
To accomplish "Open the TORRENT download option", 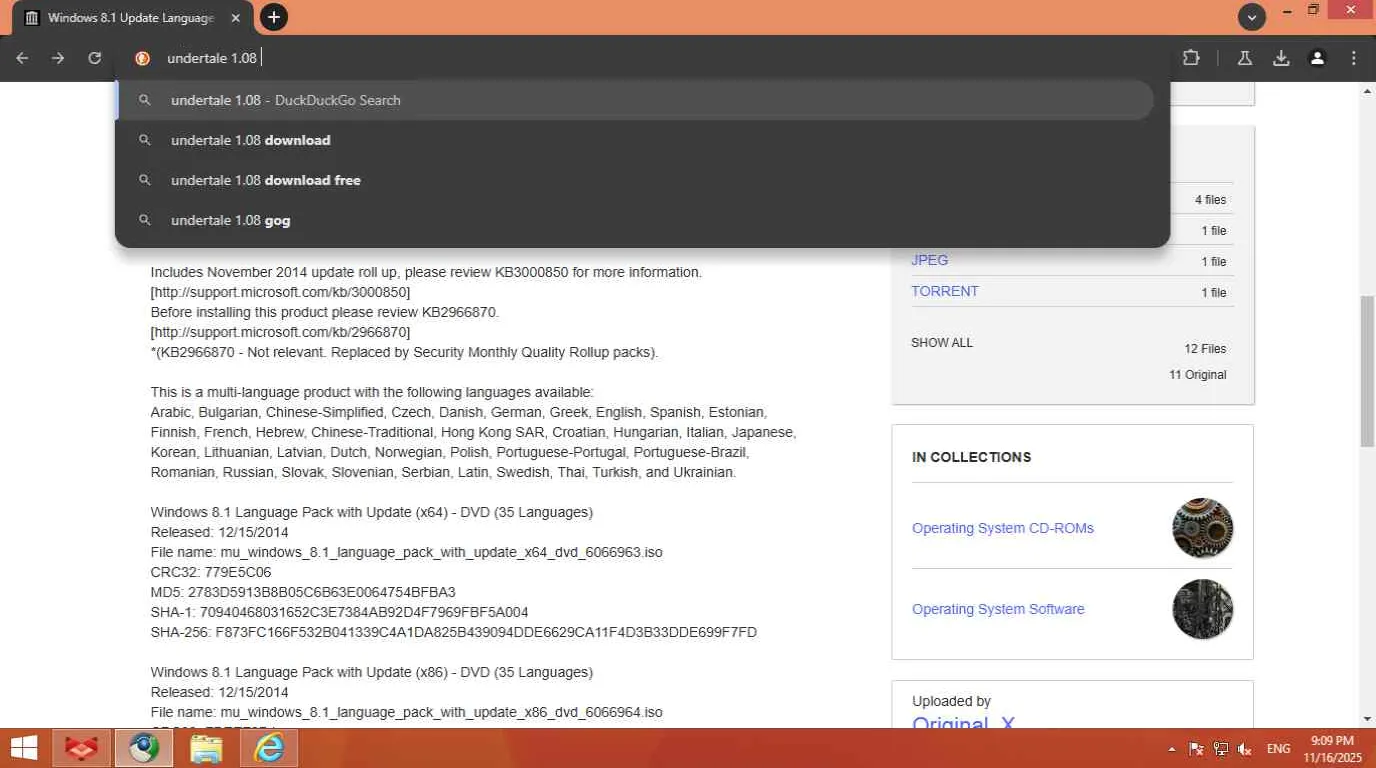I will click(x=945, y=291).
